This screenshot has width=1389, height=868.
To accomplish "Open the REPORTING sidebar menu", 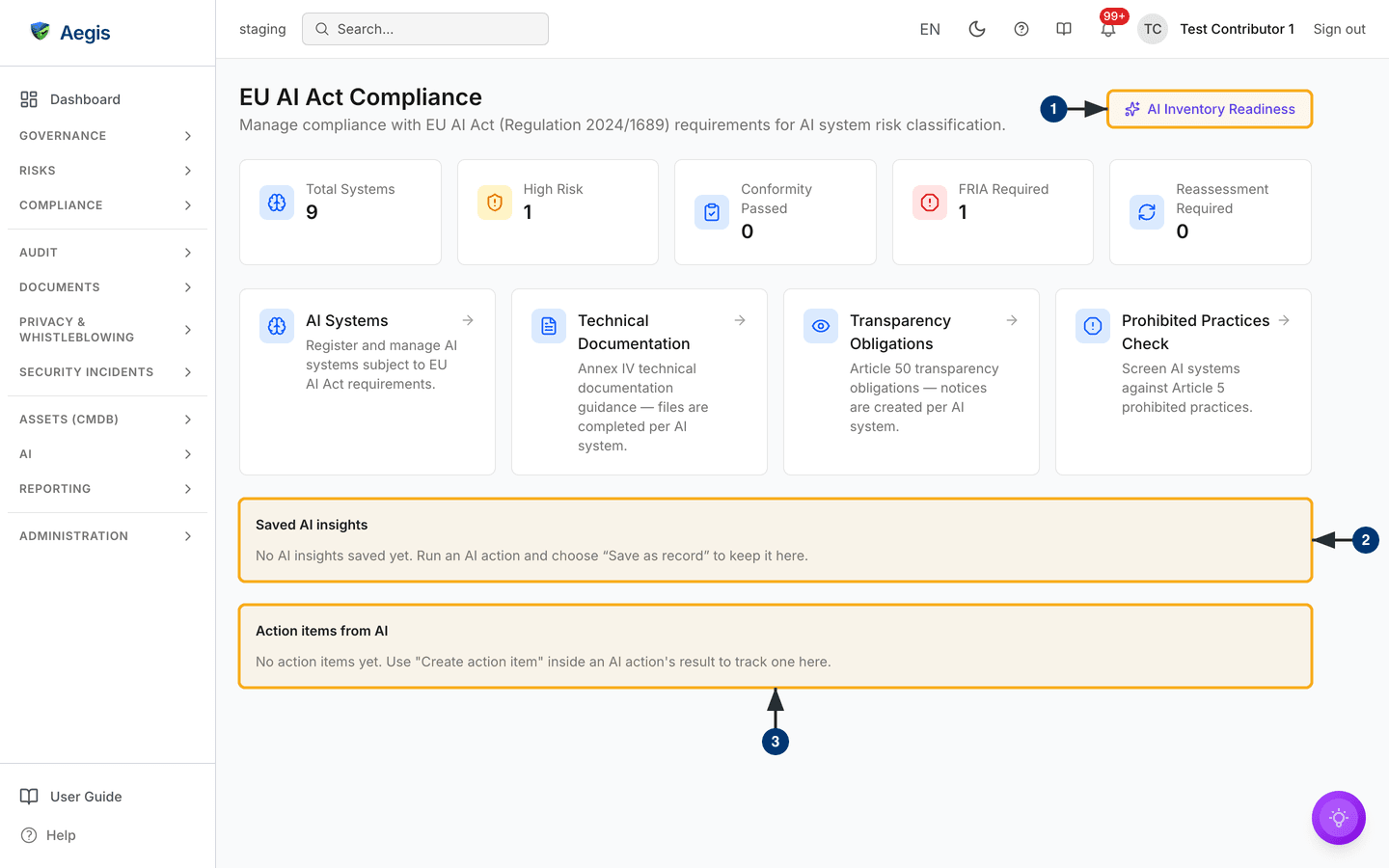I will pyautogui.click(x=107, y=489).
